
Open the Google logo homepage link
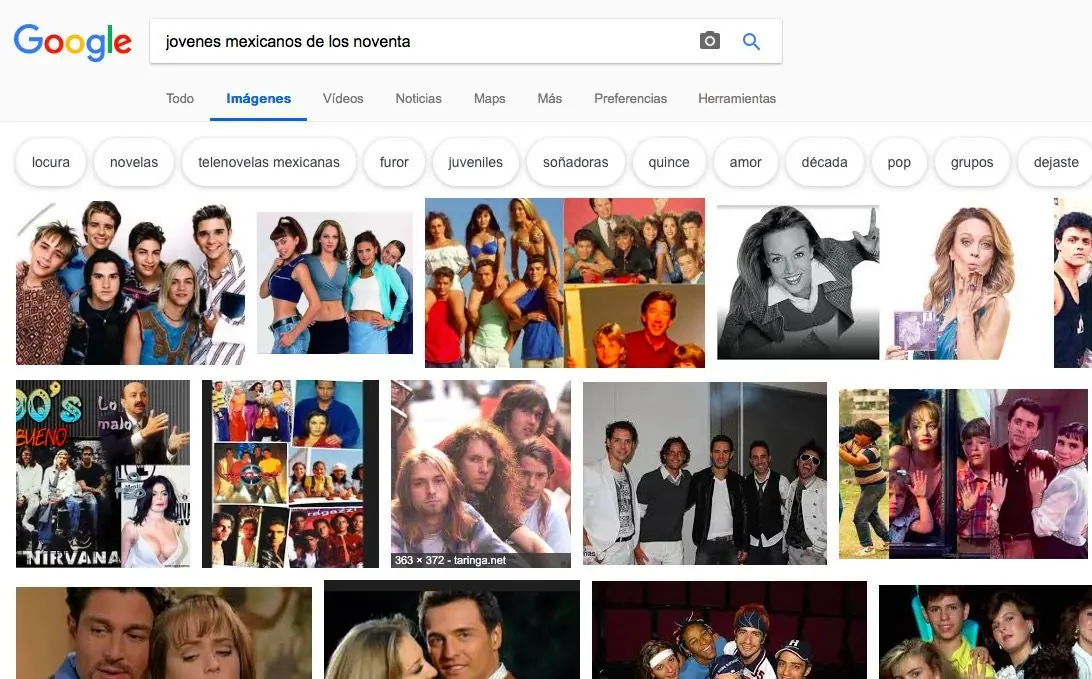72,42
